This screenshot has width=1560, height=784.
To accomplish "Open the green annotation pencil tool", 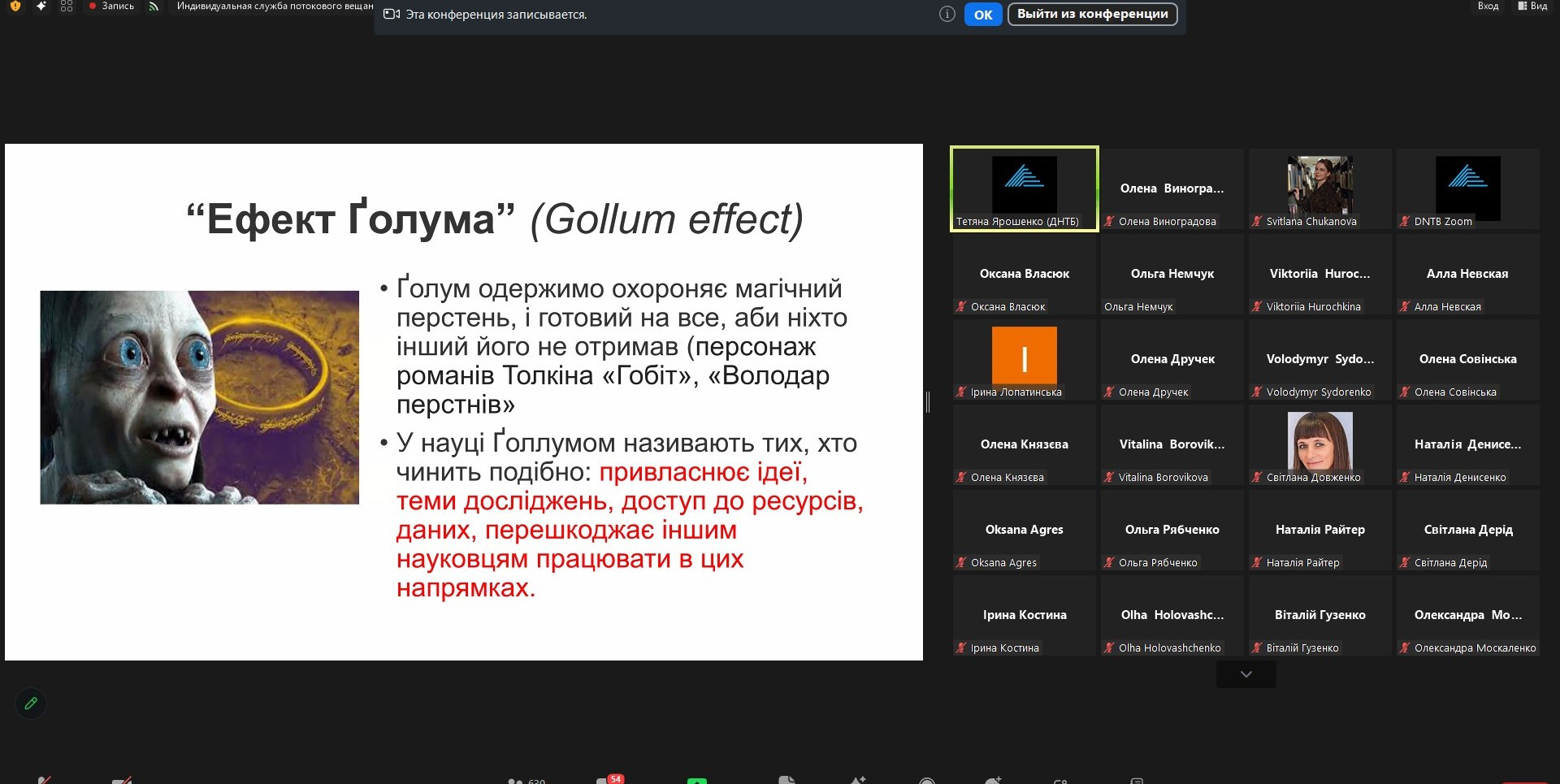I will (31, 704).
